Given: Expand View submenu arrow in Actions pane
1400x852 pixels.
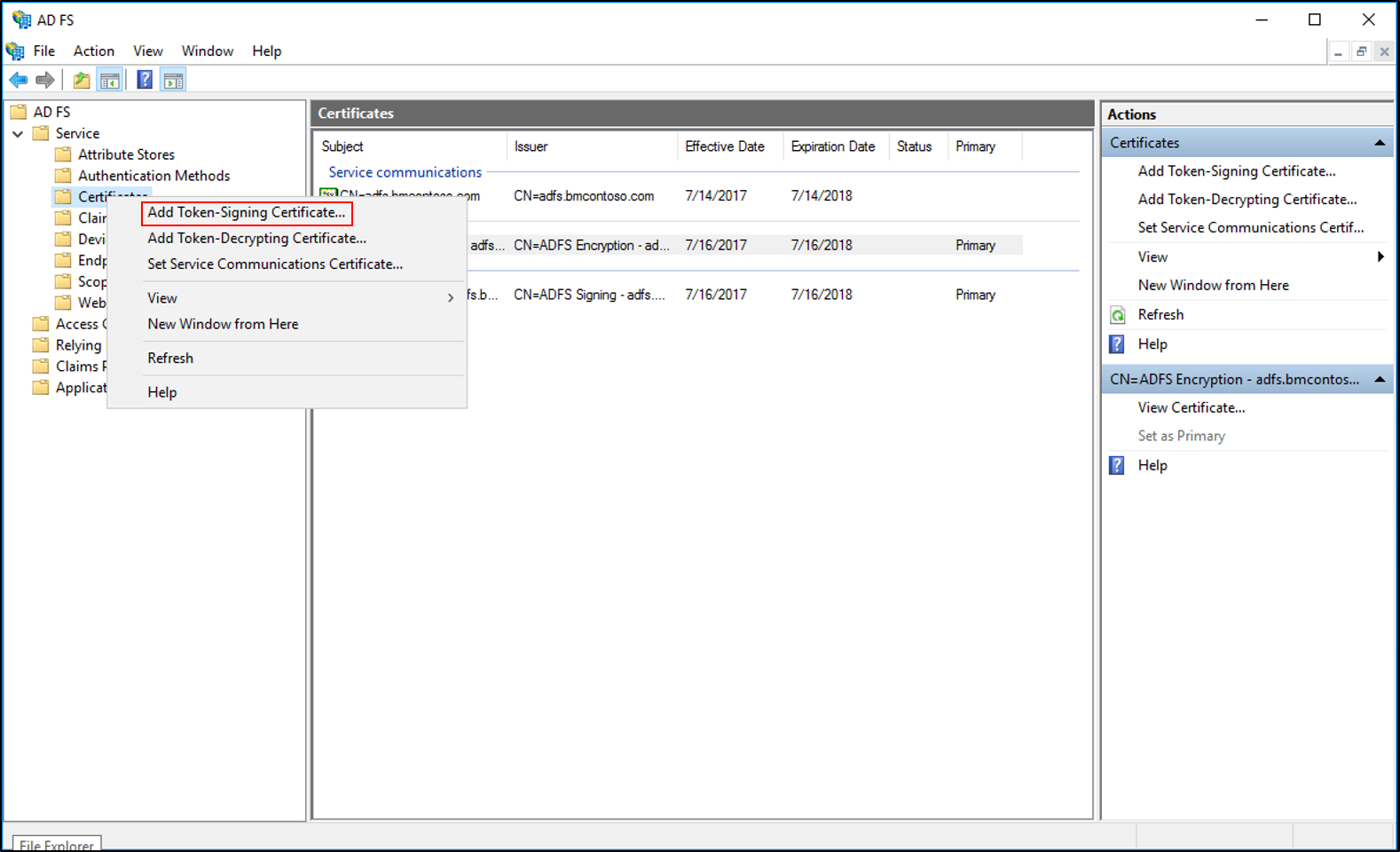Looking at the screenshot, I should tap(1380, 256).
